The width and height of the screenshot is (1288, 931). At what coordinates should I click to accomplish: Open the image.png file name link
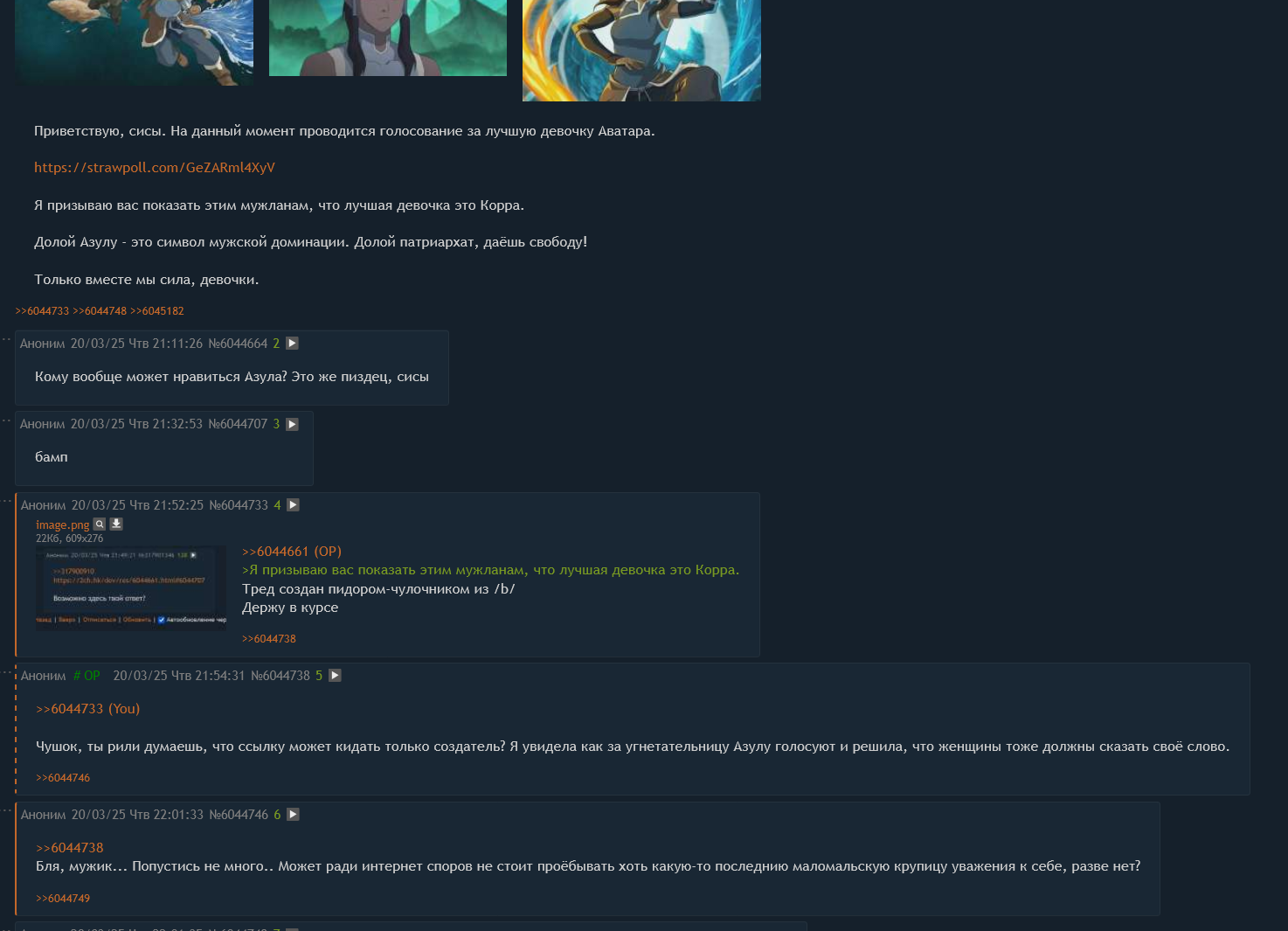[63, 525]
